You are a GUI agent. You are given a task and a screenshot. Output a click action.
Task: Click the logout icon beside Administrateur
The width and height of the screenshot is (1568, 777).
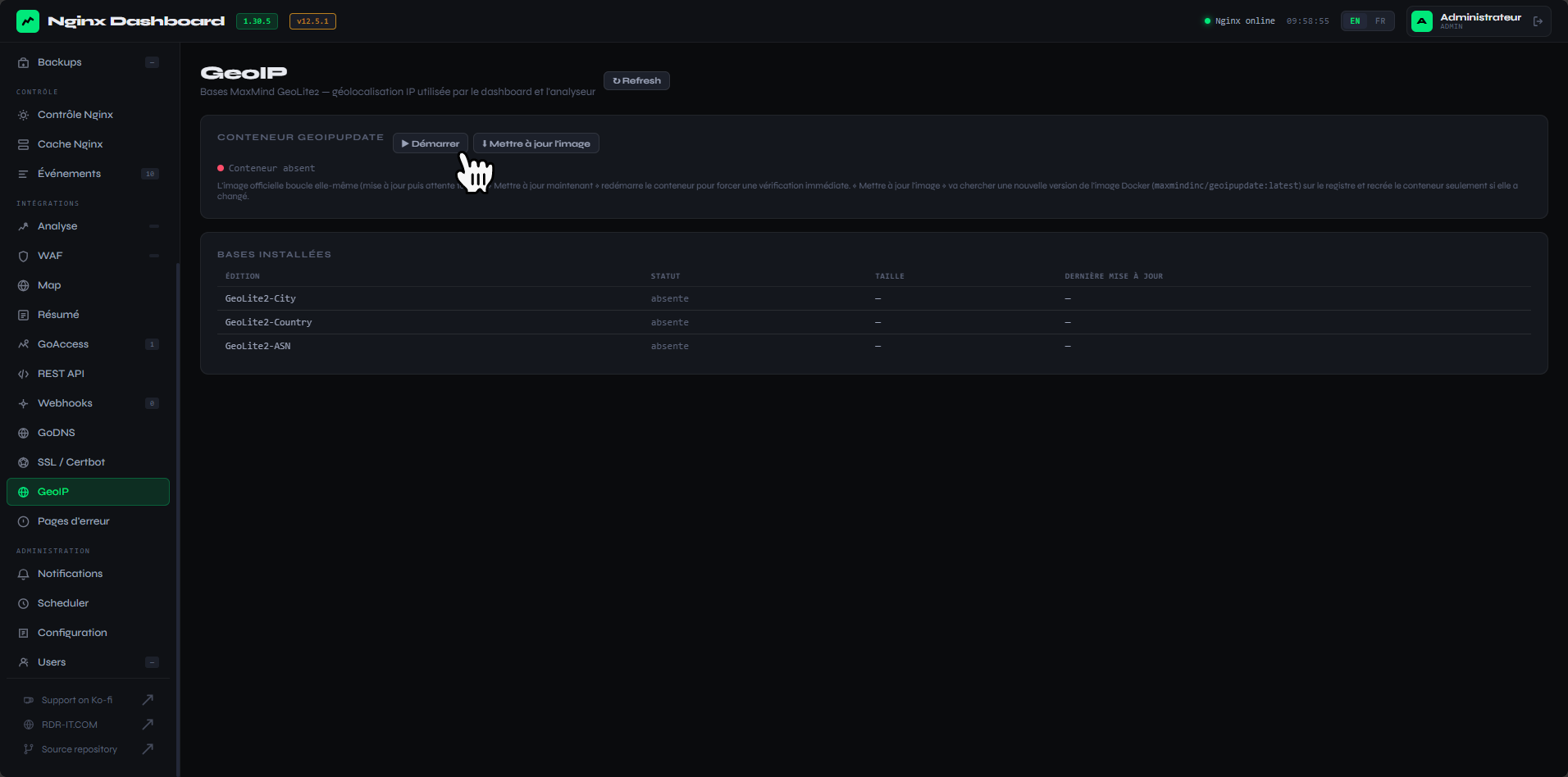pos(1538,21)
